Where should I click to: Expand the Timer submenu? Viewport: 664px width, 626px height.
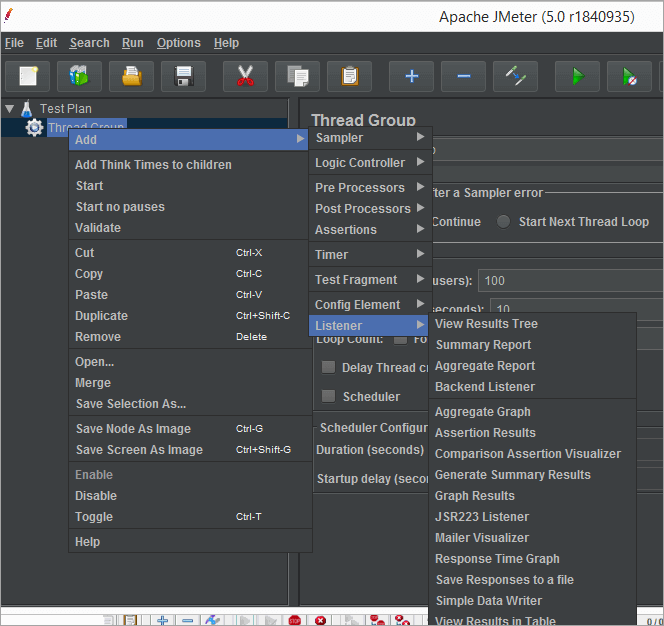[370, 255]
